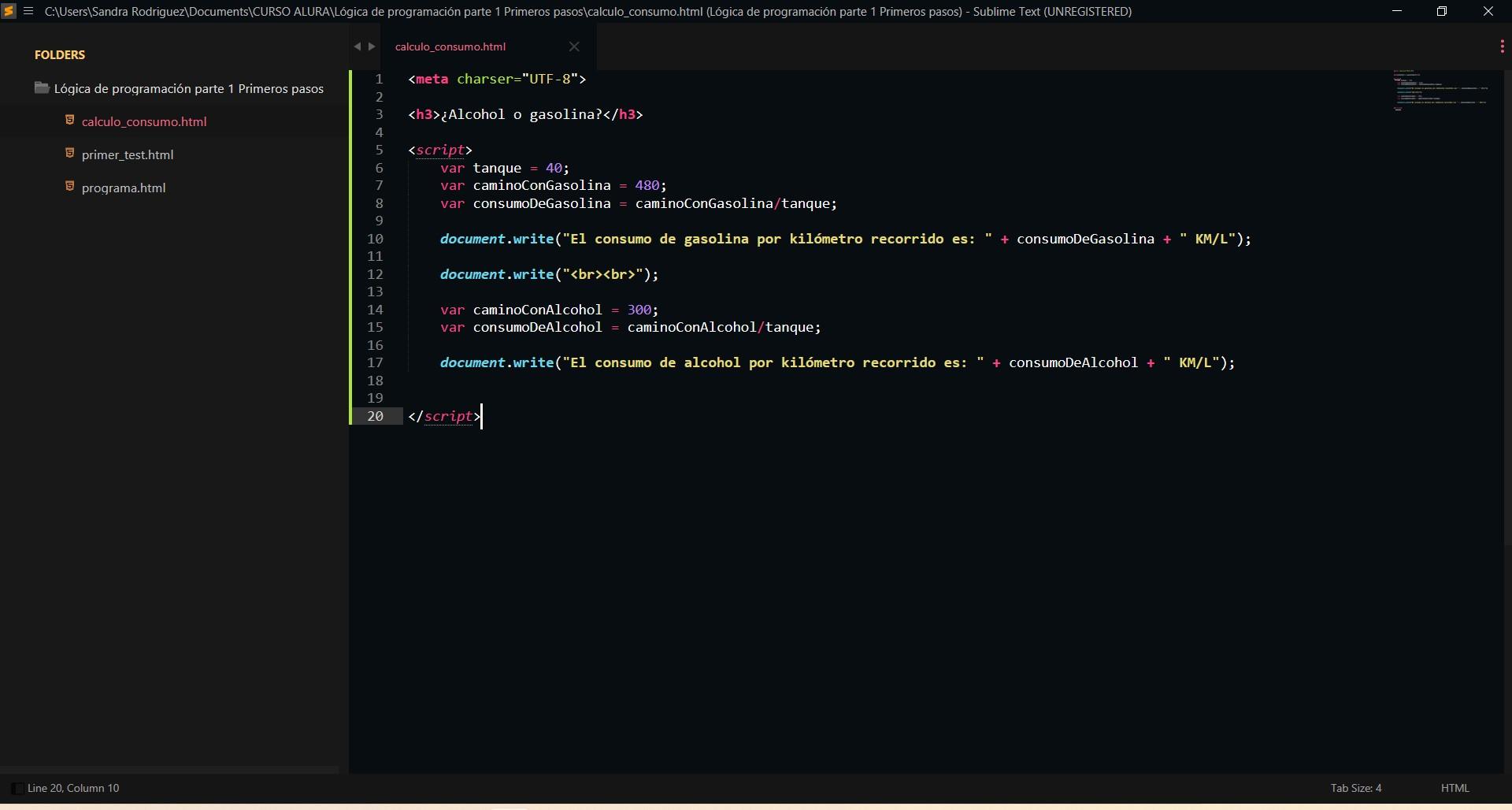Click the value 300 on line 14

639,310
